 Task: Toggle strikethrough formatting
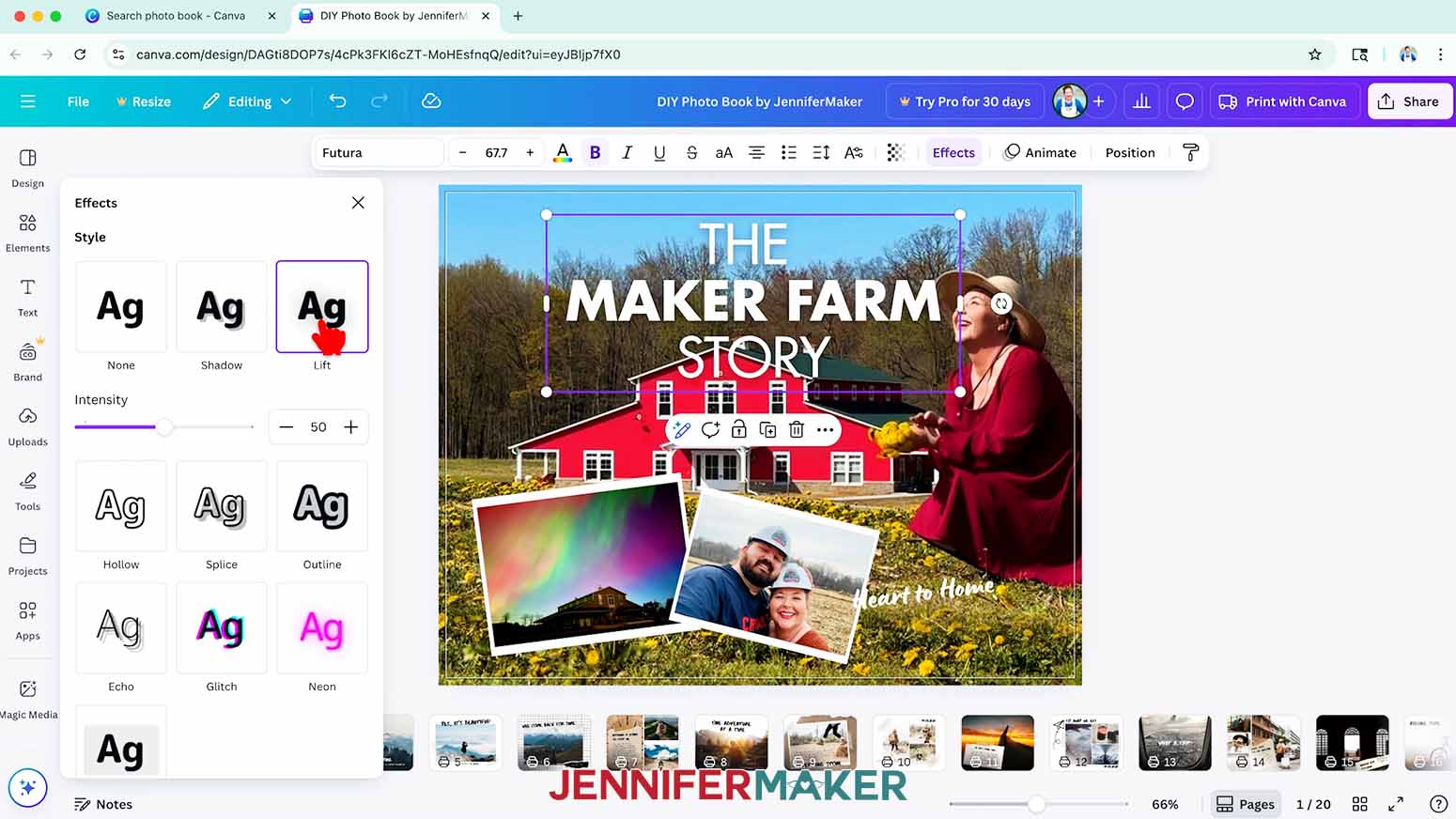[692, 153]
